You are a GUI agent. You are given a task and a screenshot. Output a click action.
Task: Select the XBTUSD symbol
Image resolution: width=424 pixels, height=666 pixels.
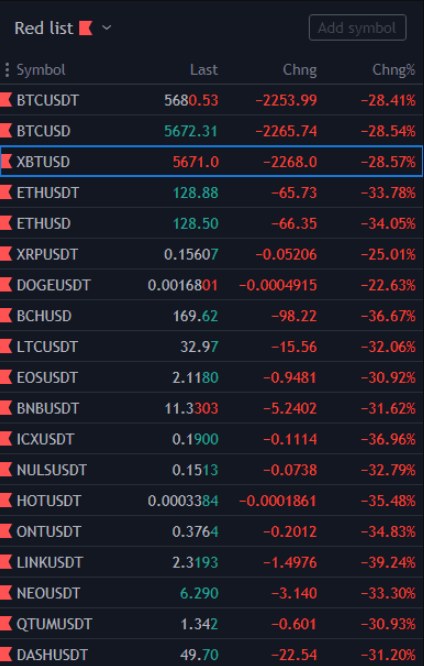click(x=43, y=161)
